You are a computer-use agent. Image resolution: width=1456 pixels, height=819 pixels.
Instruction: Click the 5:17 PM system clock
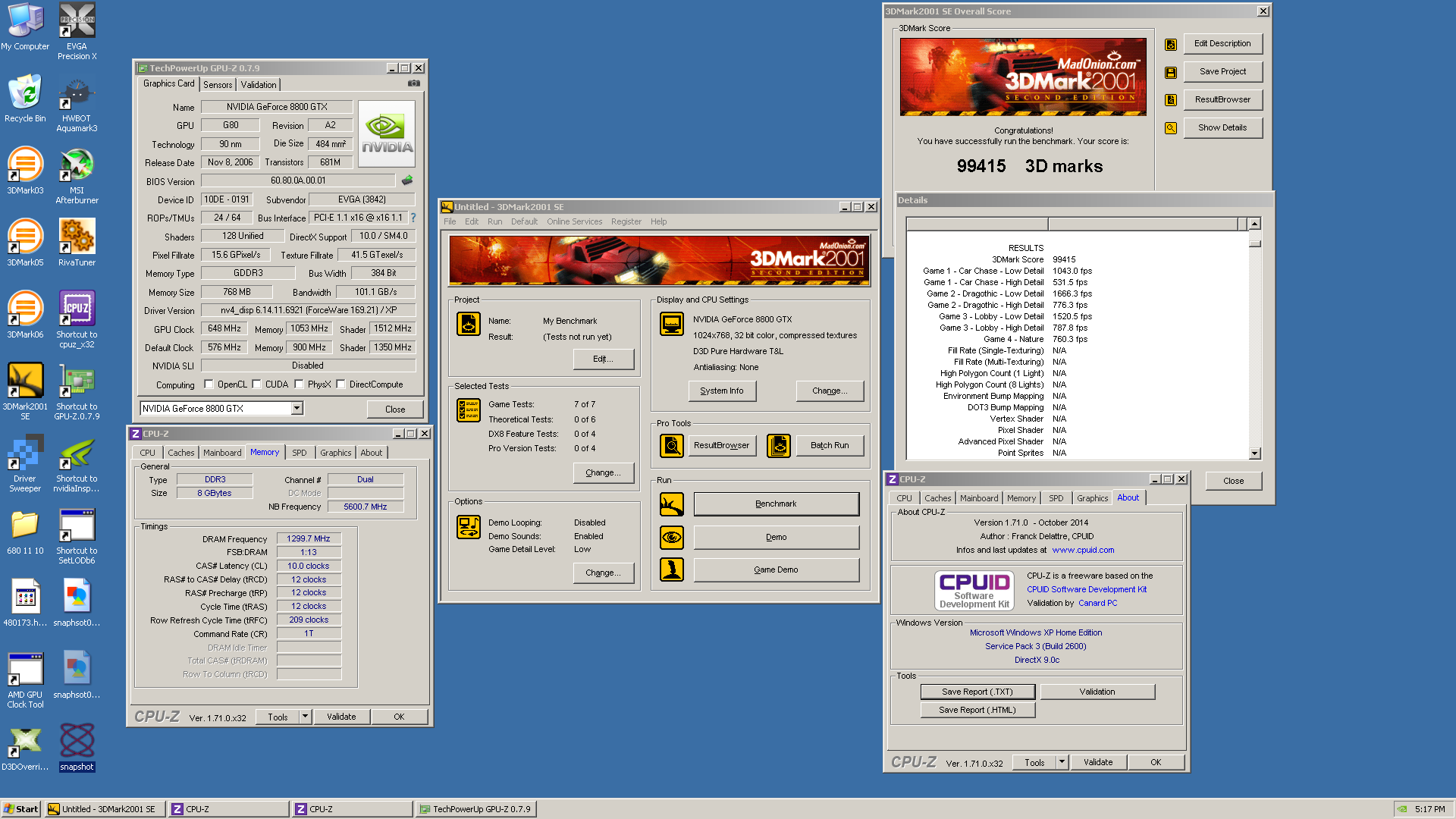(1430, 809)
